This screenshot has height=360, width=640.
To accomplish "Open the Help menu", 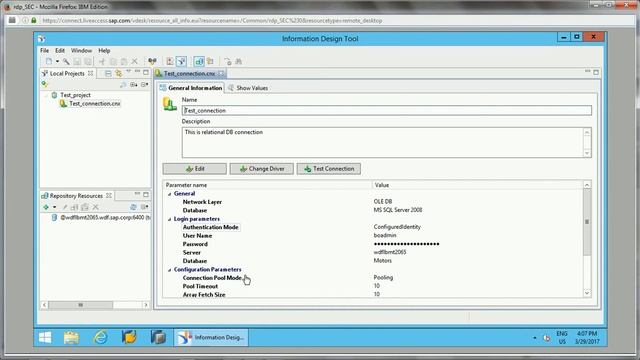I will tap(104, 51).
